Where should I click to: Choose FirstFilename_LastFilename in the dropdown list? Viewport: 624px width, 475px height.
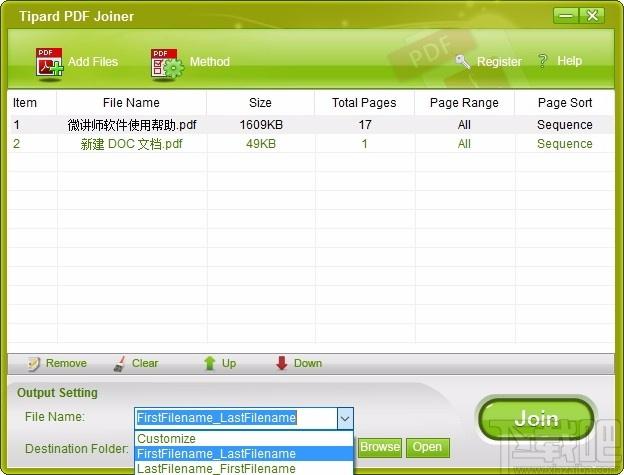(244, 454)
